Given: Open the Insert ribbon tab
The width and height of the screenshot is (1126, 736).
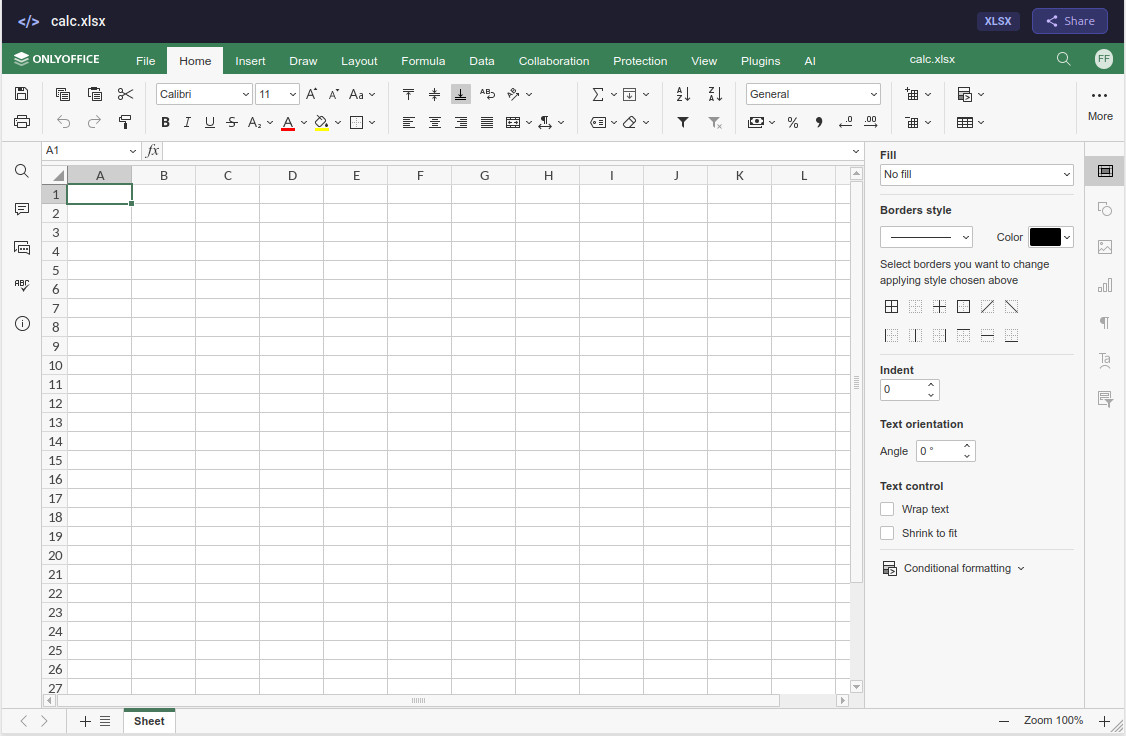Looking at the screenshot, I should tap(250, 61).
